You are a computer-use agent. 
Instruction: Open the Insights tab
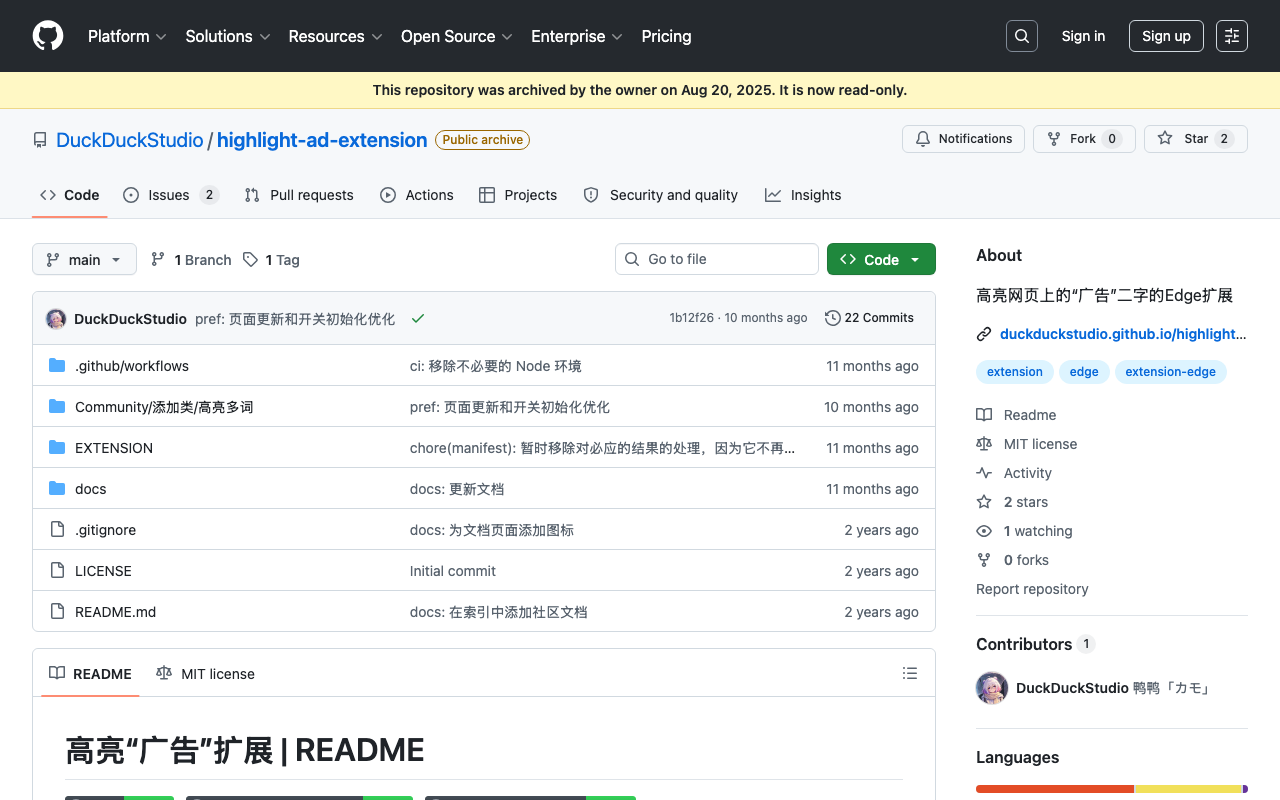coord(803,195)
